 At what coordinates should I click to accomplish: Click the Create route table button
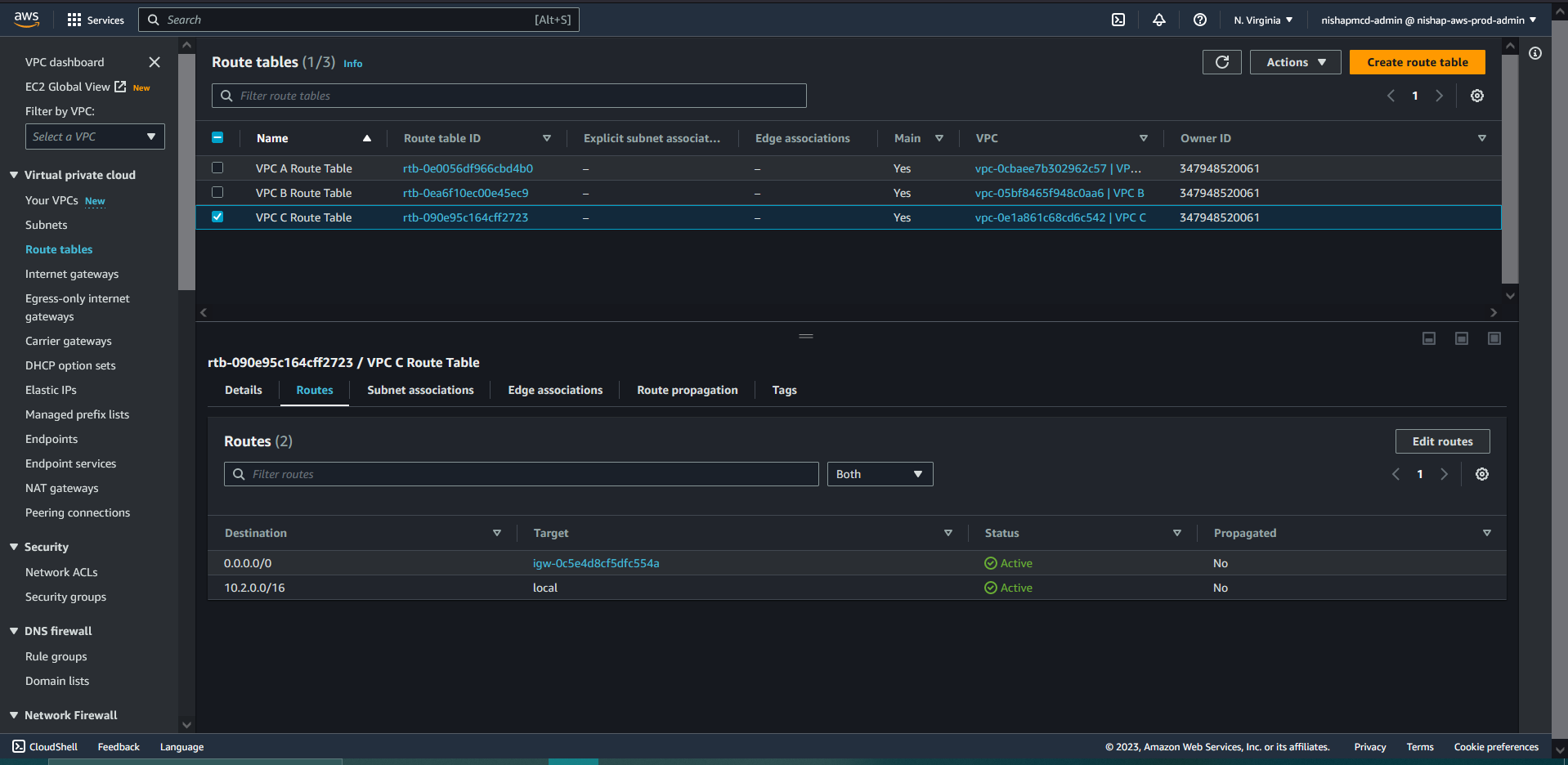(x=1417, y=62)
